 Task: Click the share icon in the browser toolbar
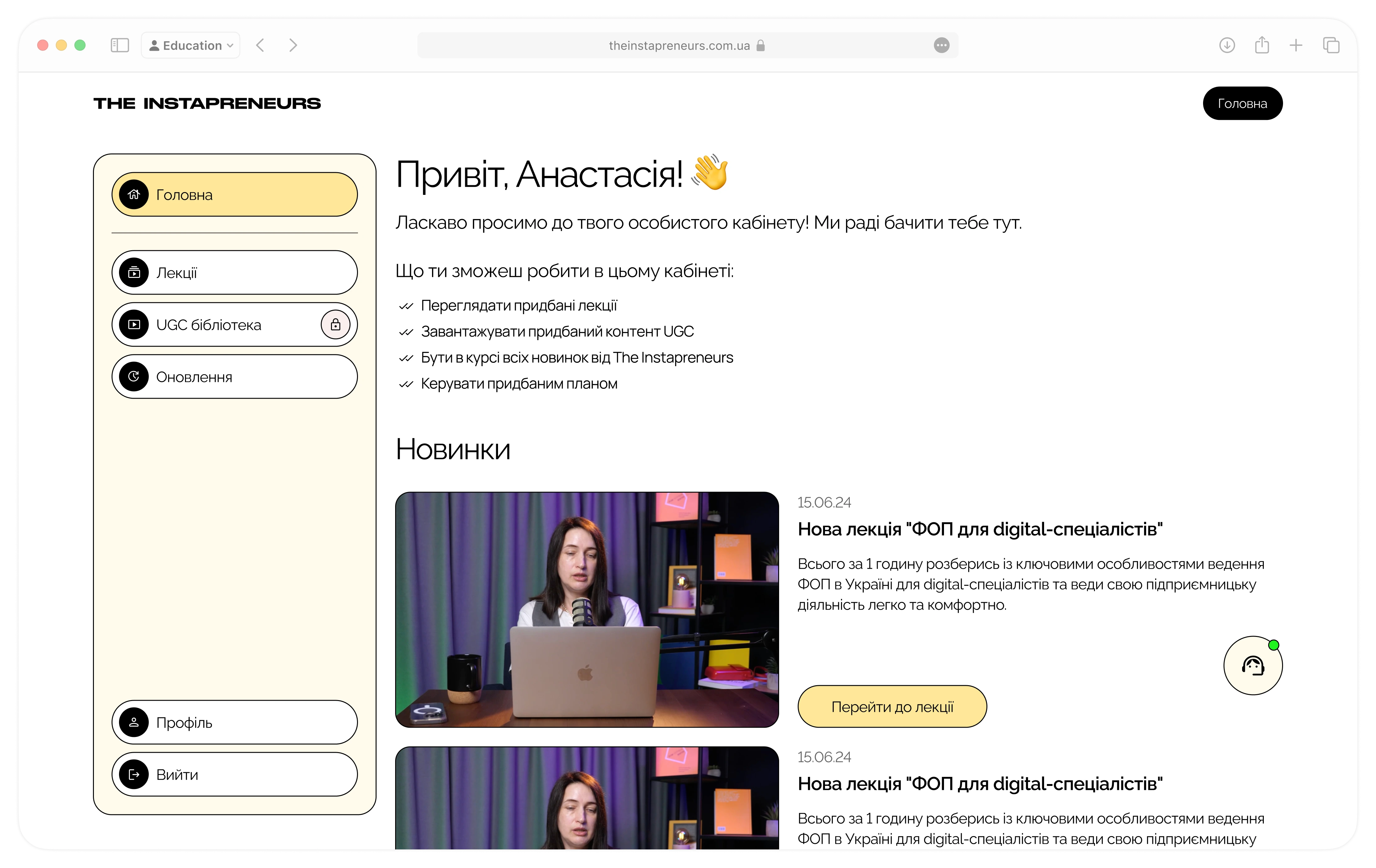1262,45
